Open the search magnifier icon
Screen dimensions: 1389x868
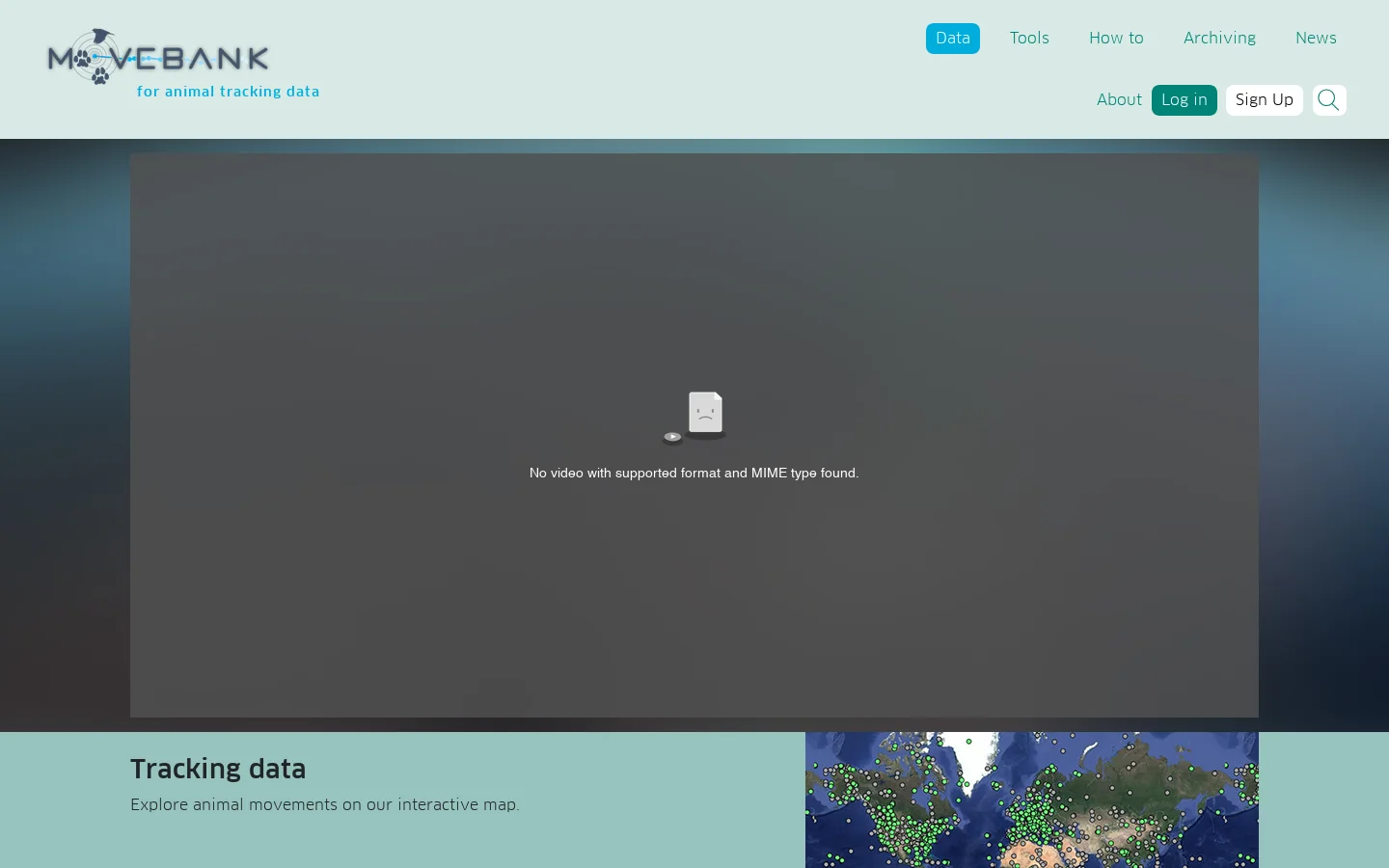click(1329, 100)
